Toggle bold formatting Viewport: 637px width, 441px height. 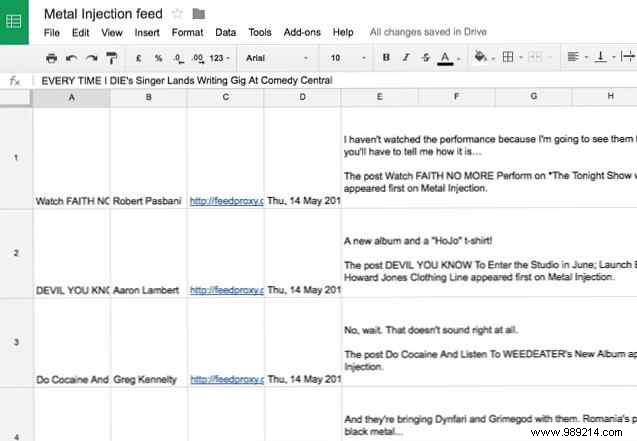pos(386,58)
